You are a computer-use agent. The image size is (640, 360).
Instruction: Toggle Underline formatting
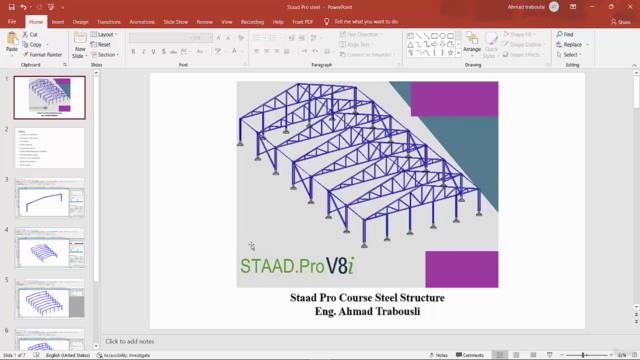point(153,51)
